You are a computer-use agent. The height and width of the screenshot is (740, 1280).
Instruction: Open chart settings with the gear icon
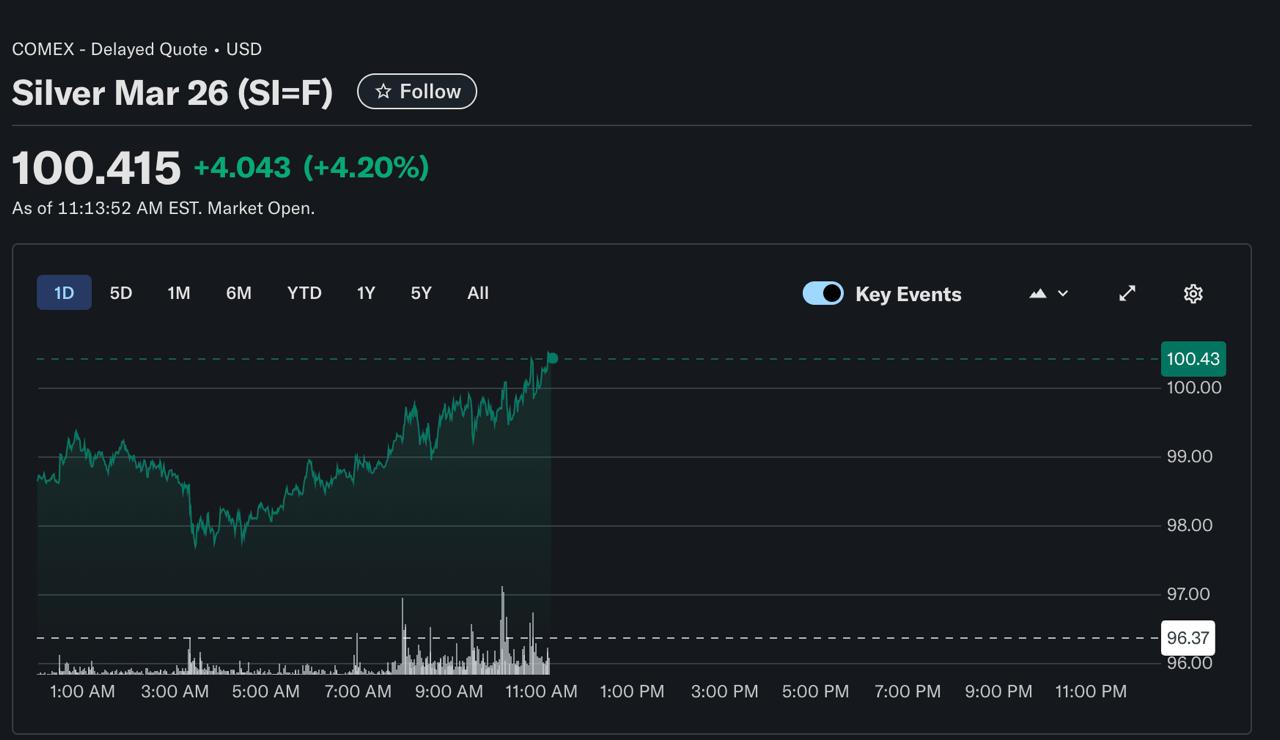coord(1192,293)
